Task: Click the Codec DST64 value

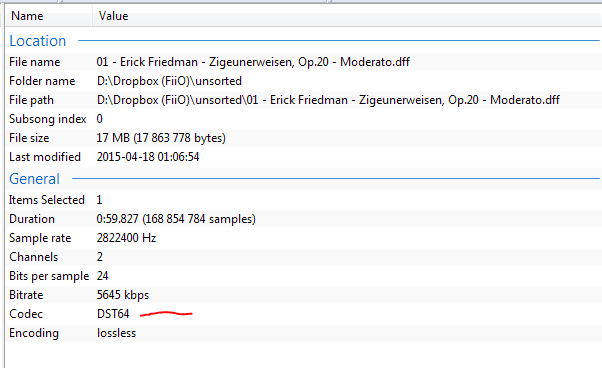Action: pyautogui.click(x=113, y=314)
